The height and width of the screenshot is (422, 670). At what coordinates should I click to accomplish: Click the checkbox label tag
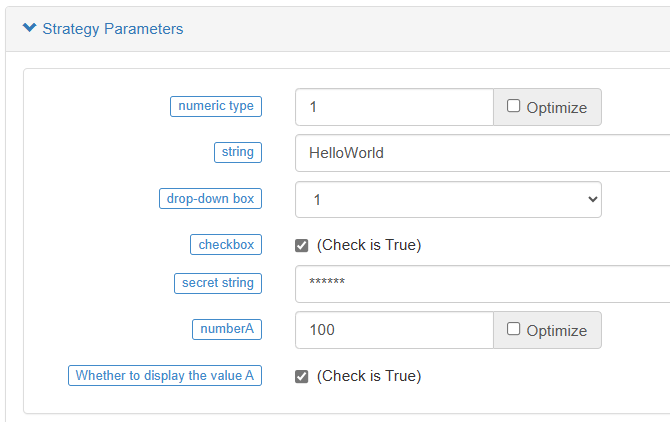pyautogui.click(x=226, y=244)
